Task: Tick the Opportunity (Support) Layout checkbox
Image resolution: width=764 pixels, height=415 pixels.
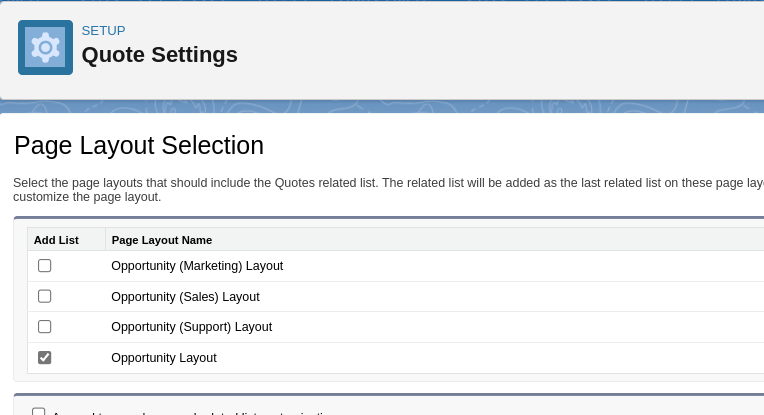Action: [x=45, y=327]
